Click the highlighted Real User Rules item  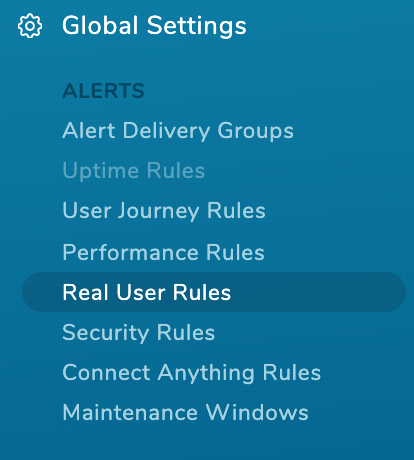click(x=214, y=292)
